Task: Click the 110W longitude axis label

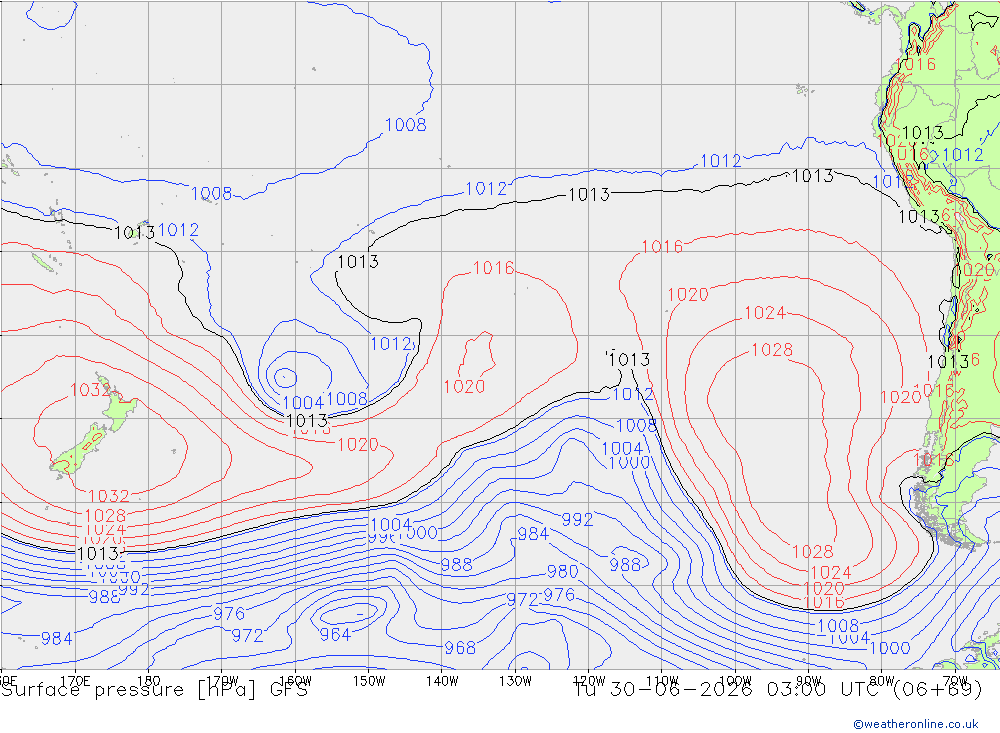Action: pyautogui.click(x=662, y=681)
